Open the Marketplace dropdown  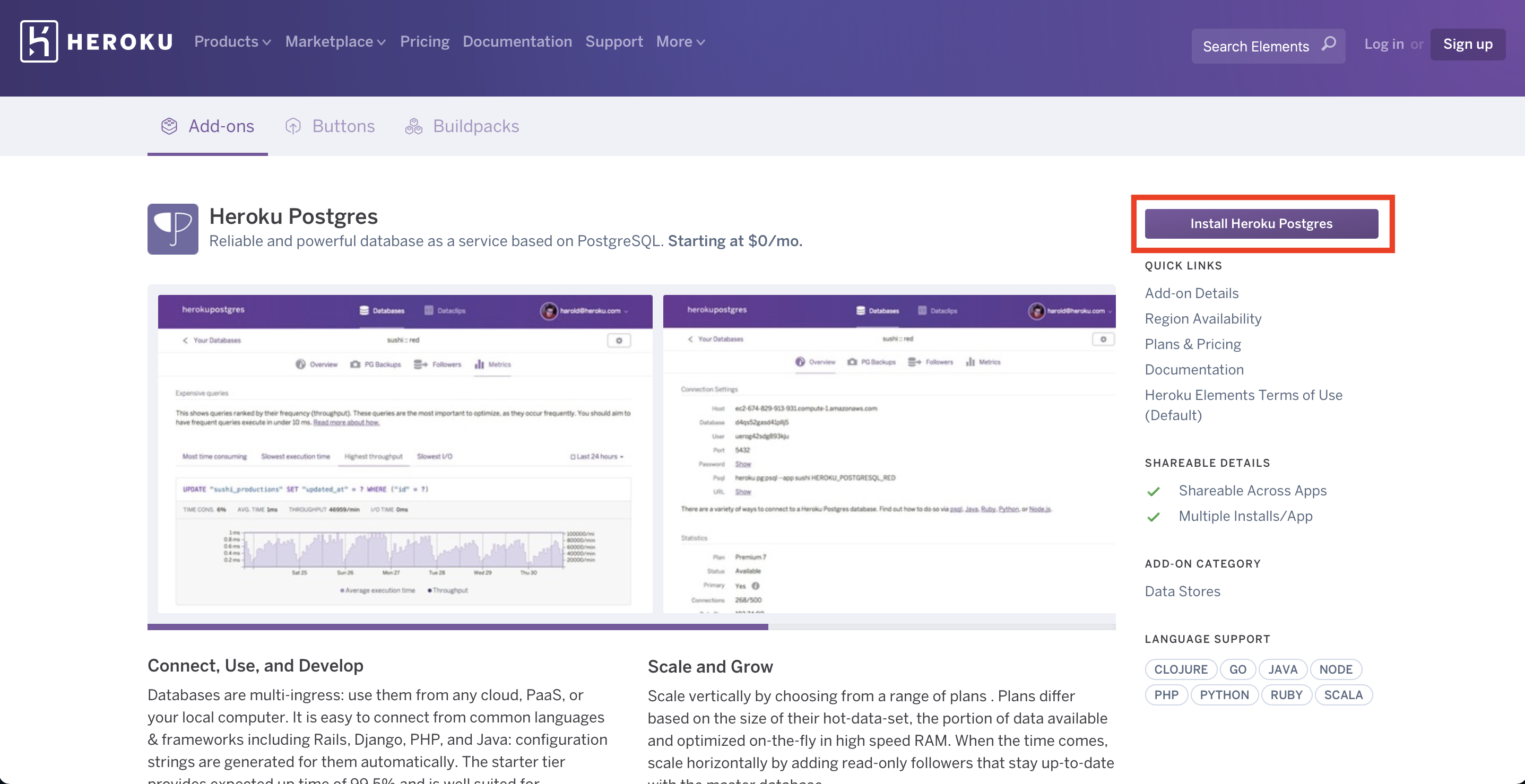(x=335, y=42)
